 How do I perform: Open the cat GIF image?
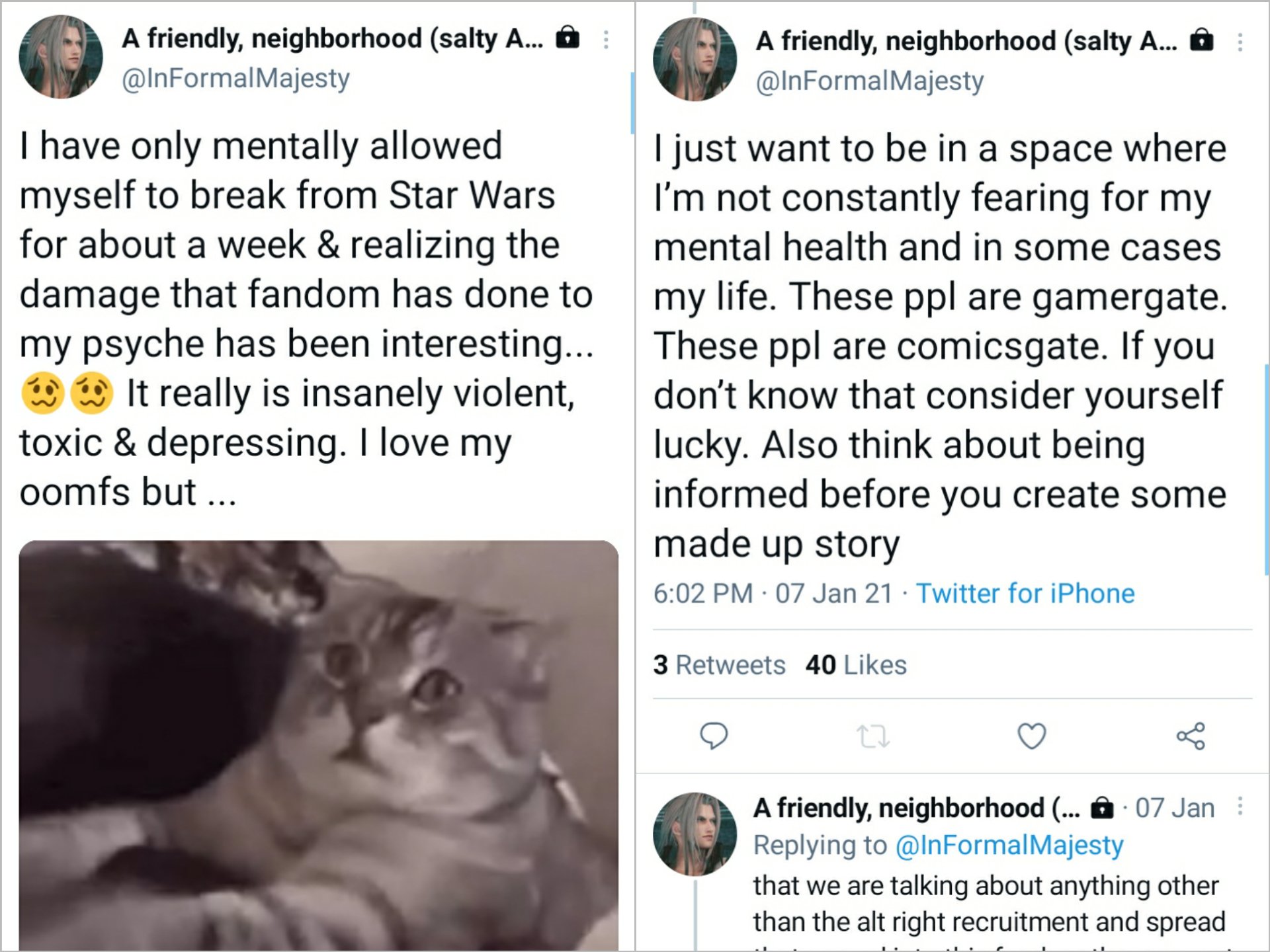pyautogui.click(x=319, y=746)
